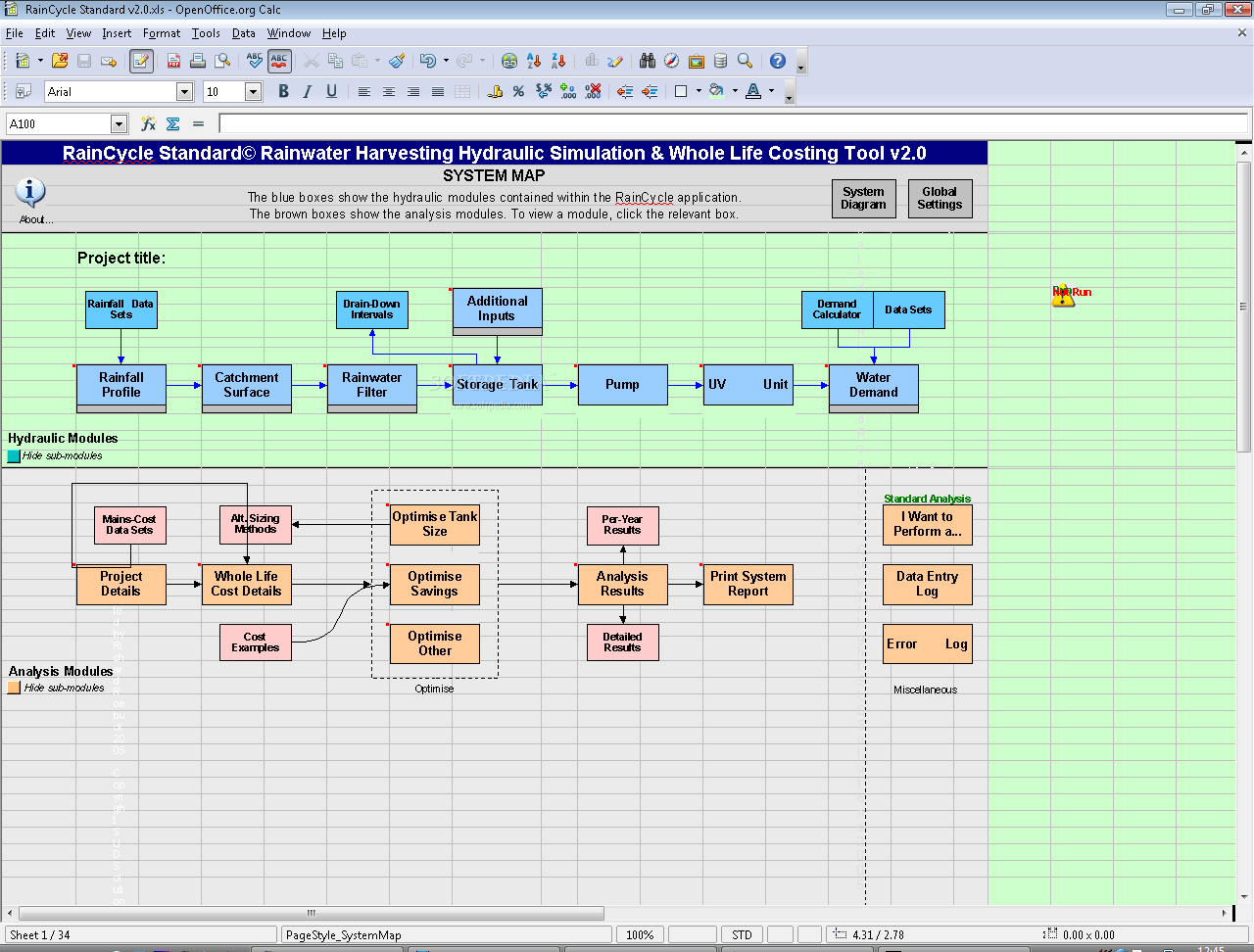Click the zoom percentage in status bar
This screenshot has height=952, width=1254.
click(640, 934)
